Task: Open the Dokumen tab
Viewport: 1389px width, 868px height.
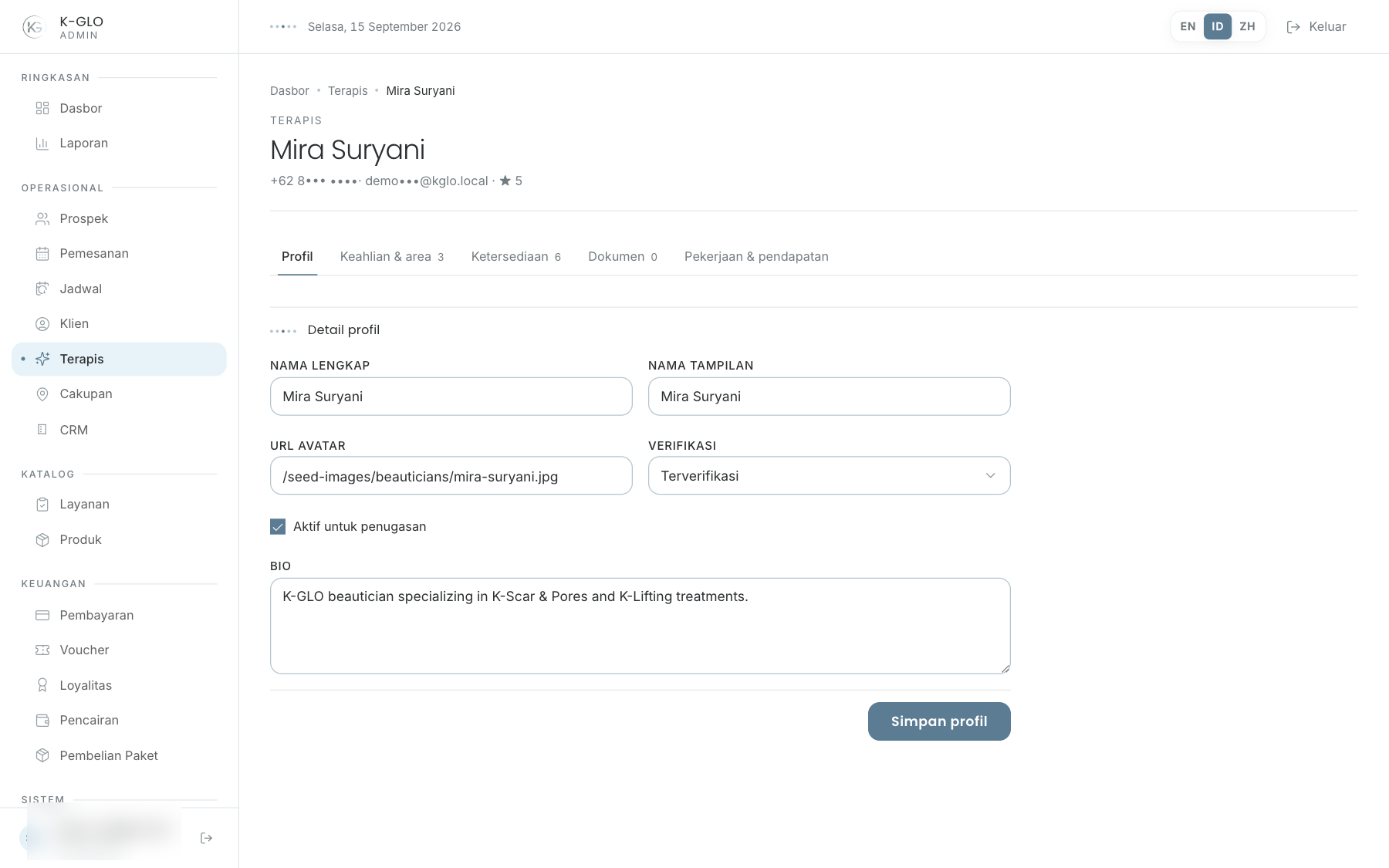Action: point(623,257)
